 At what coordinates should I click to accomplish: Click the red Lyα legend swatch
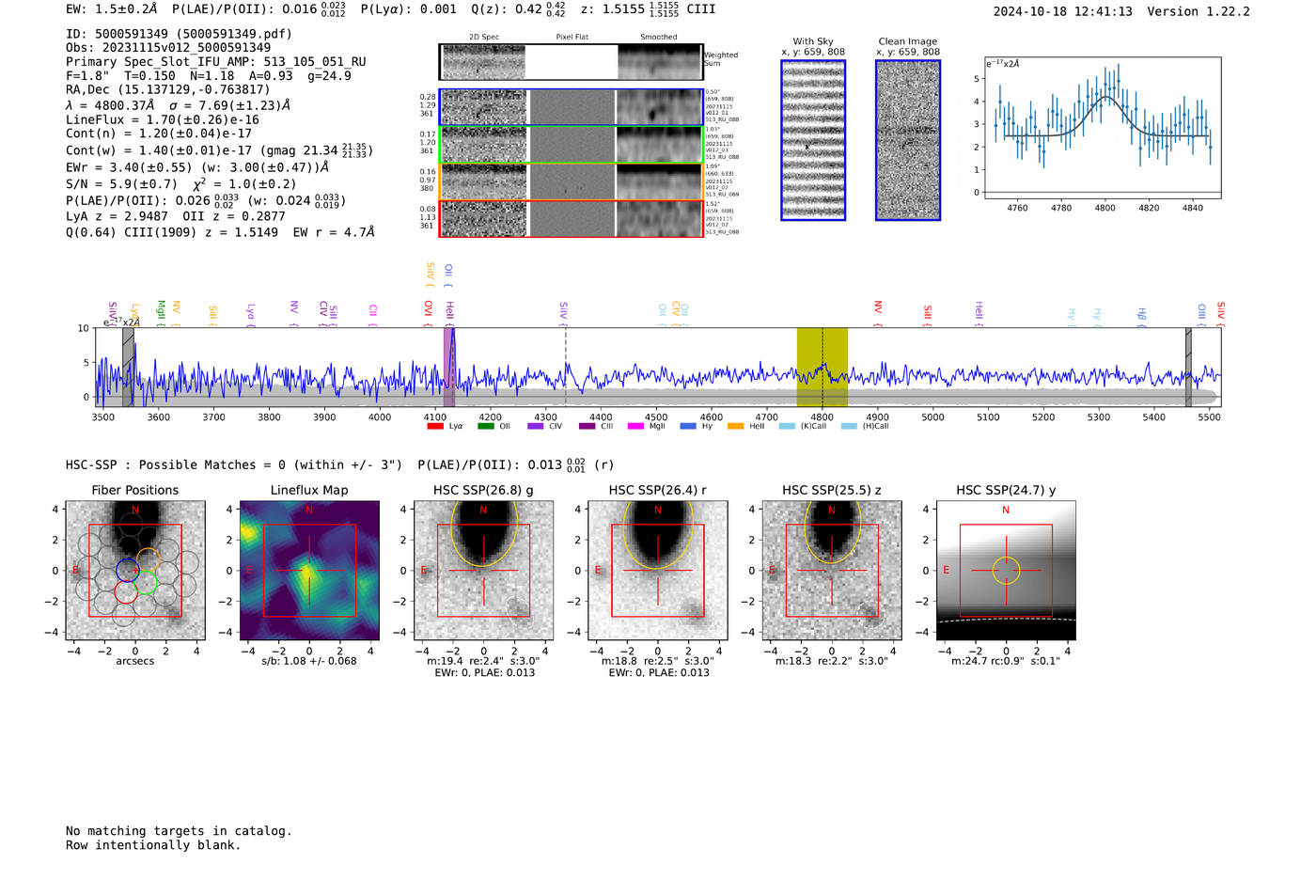coord(435,427)
